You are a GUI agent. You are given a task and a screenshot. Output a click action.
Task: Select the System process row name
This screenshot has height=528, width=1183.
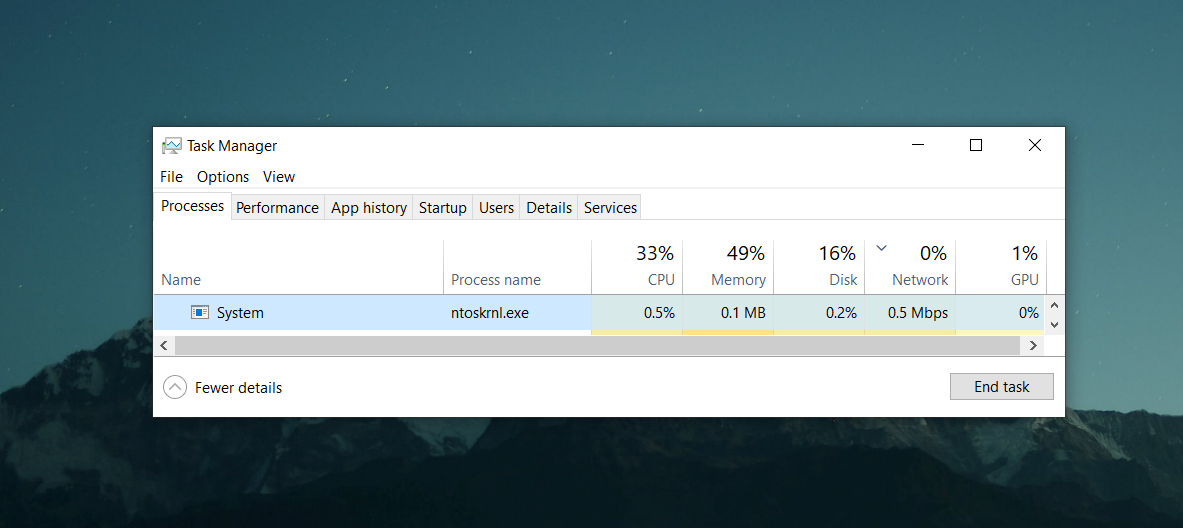(240, 312)
